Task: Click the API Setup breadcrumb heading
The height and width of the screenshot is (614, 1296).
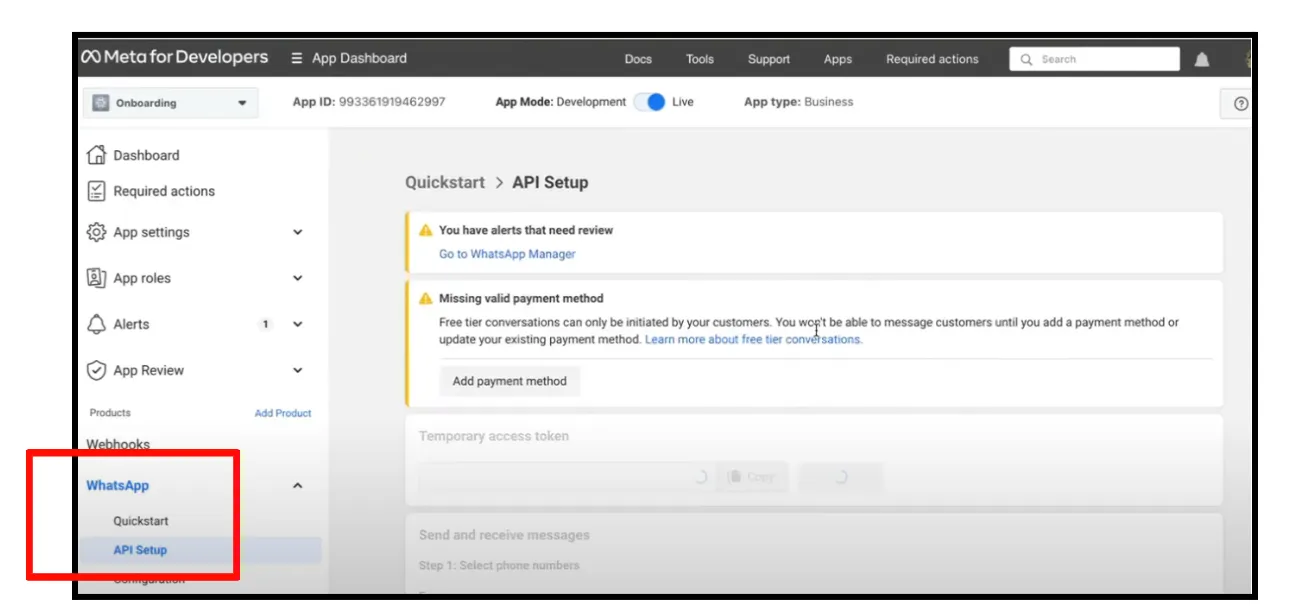Action: pyautogui.click(x=550, y=182)
